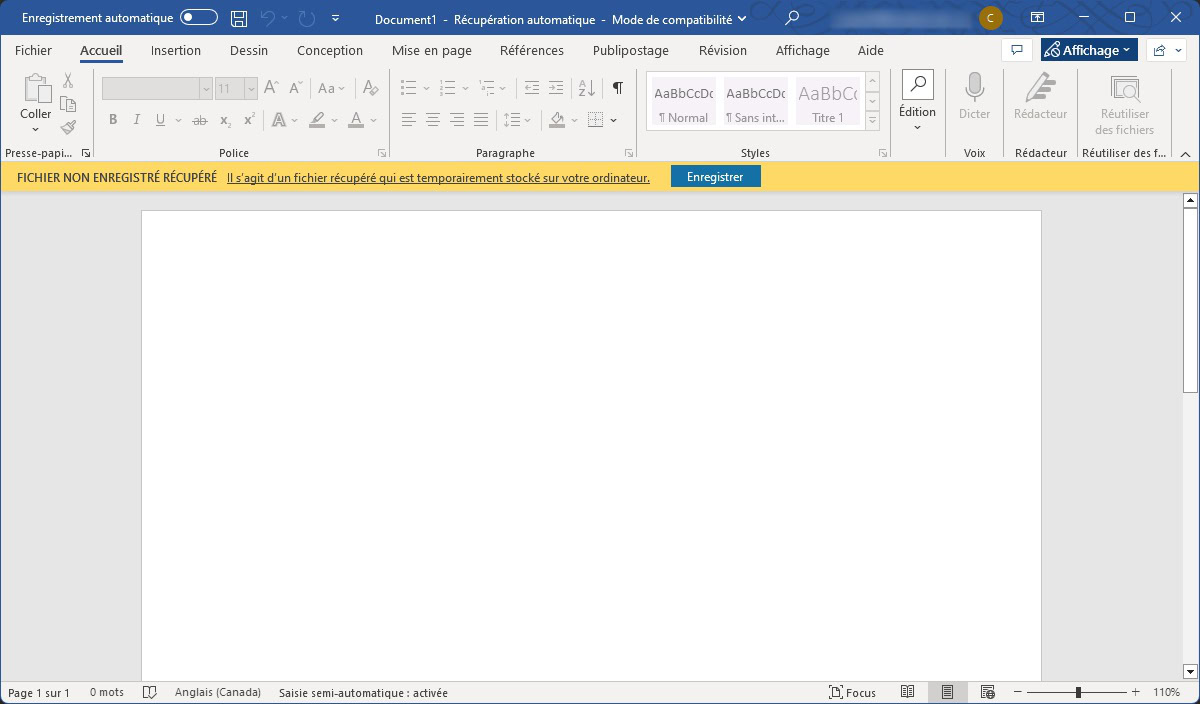Viewport: 1200px width, 704px height.
Task: Toggle Enregistrement automatique switch
Action: pos(199,18)
